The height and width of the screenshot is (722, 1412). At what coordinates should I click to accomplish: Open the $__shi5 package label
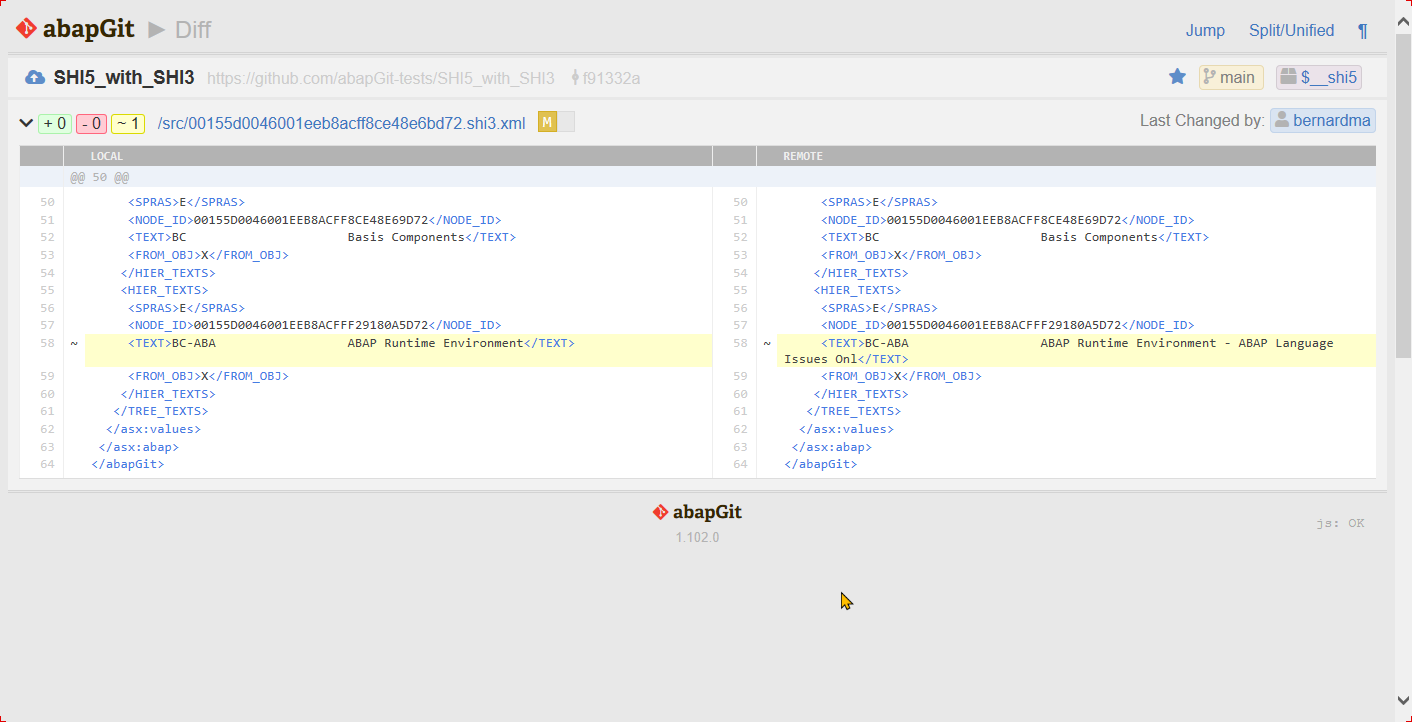pyautogui.click(x=1318, y=77)
